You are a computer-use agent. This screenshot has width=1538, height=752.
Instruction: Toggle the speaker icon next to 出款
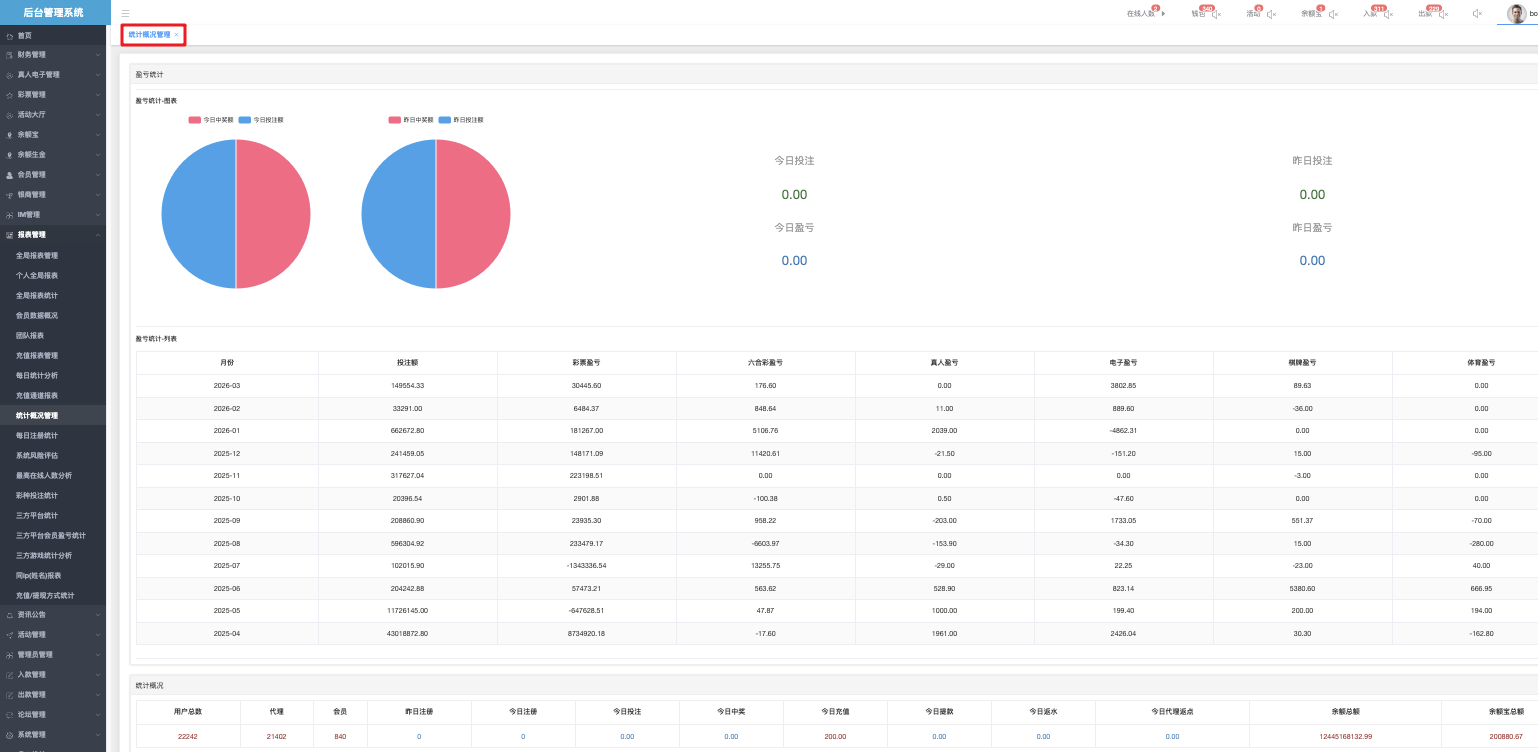tap(1443, 14)
